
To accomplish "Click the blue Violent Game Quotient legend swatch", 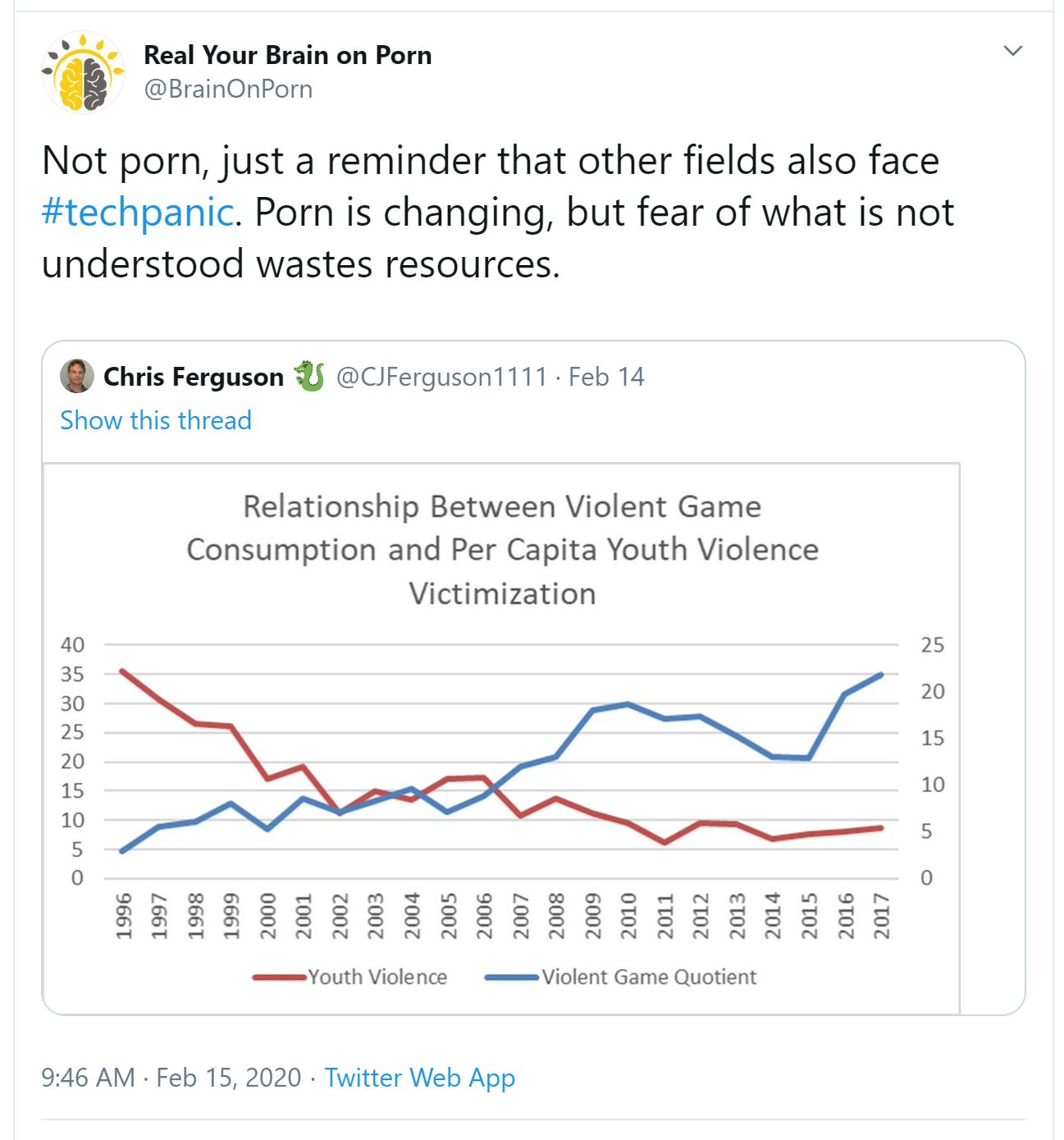I will (512, 977).
